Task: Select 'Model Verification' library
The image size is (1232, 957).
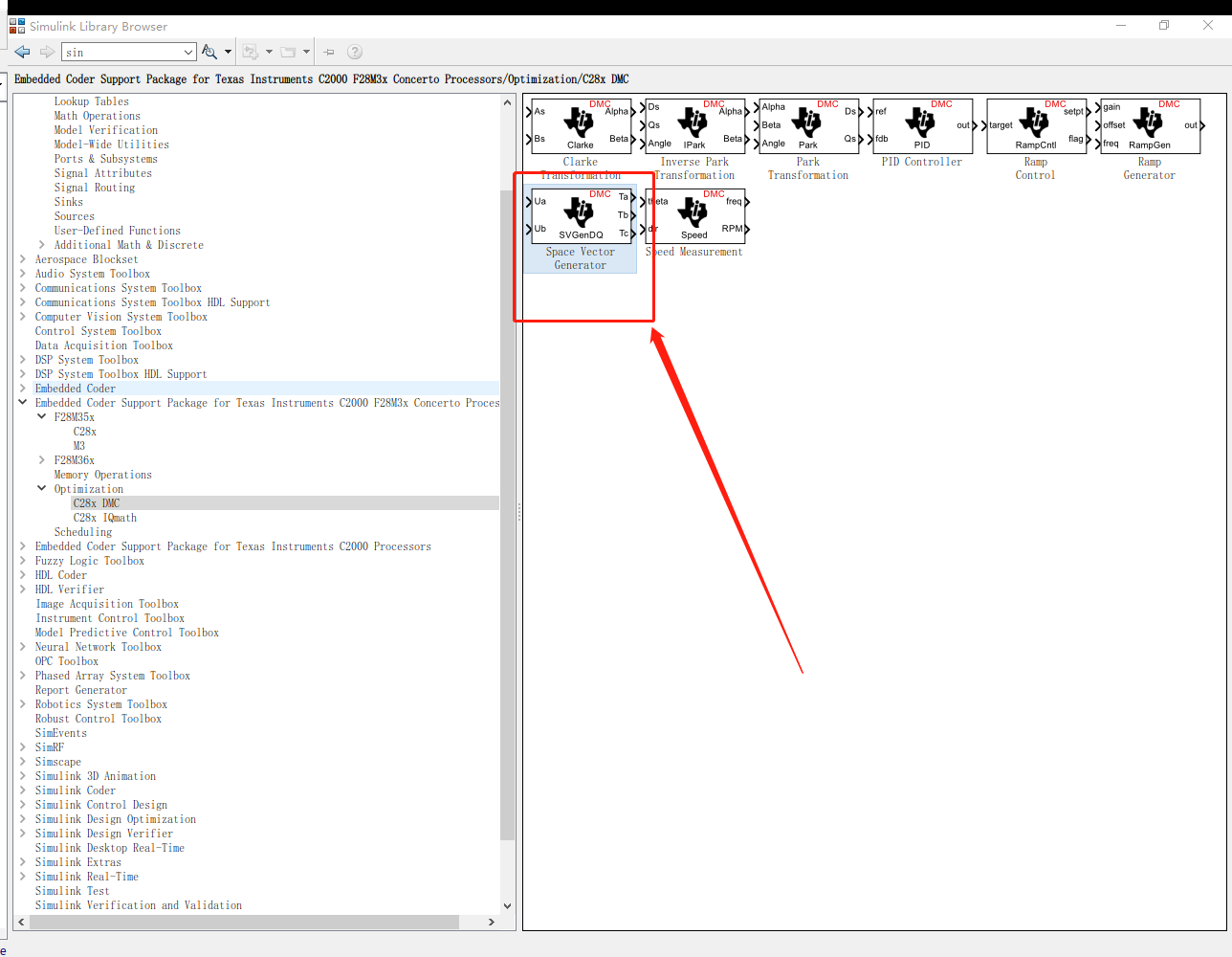Action: click(x=106, y=130)
